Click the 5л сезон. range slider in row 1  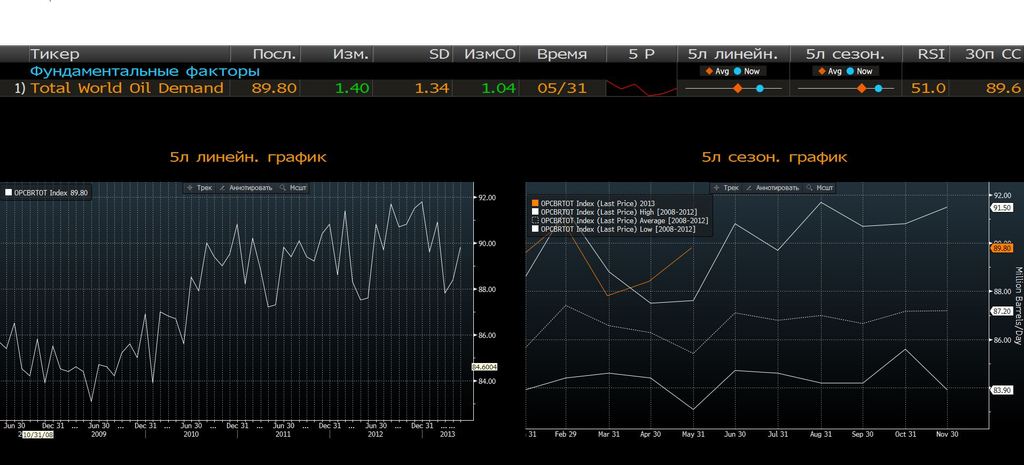(846, 88)
